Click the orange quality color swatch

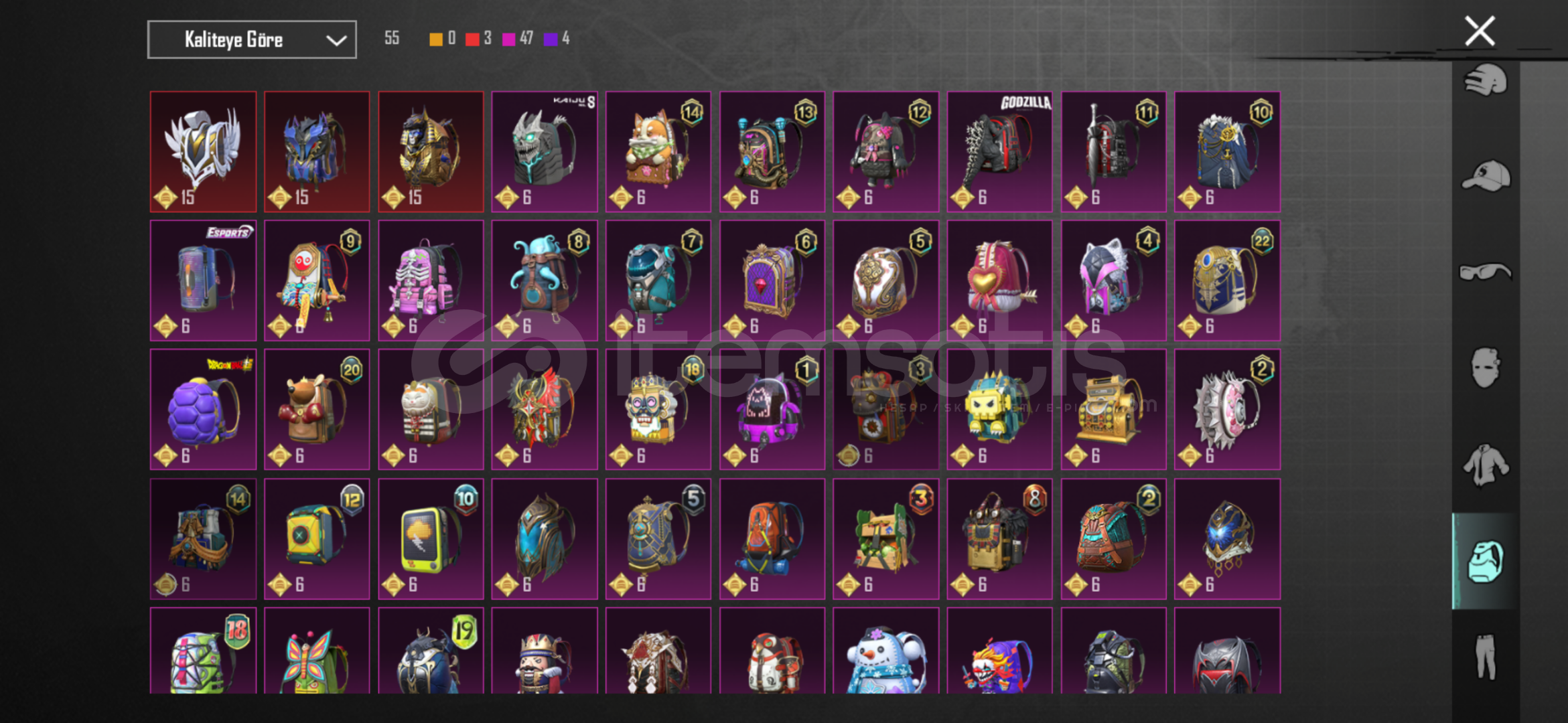tap(436, 39)
